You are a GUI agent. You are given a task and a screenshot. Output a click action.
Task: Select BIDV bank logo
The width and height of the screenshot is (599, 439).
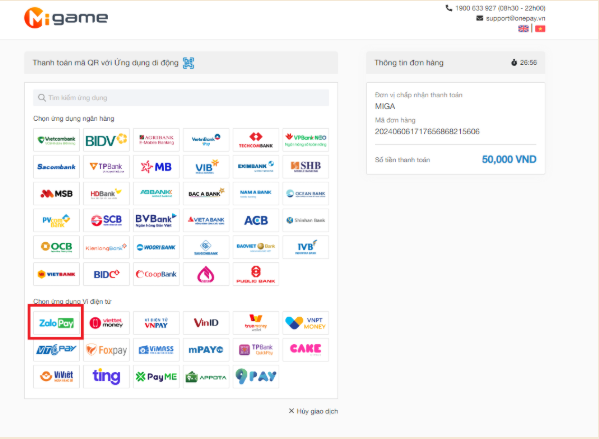pyautogui.click(x=106, y=140)
